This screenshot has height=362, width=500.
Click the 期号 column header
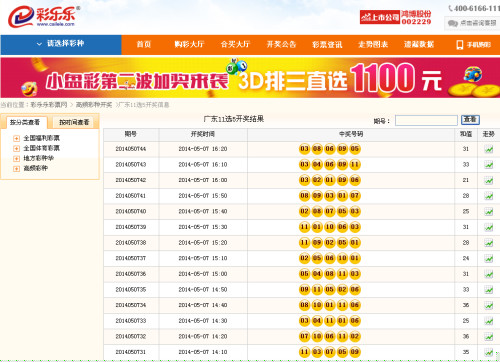[x=131, y=134]
